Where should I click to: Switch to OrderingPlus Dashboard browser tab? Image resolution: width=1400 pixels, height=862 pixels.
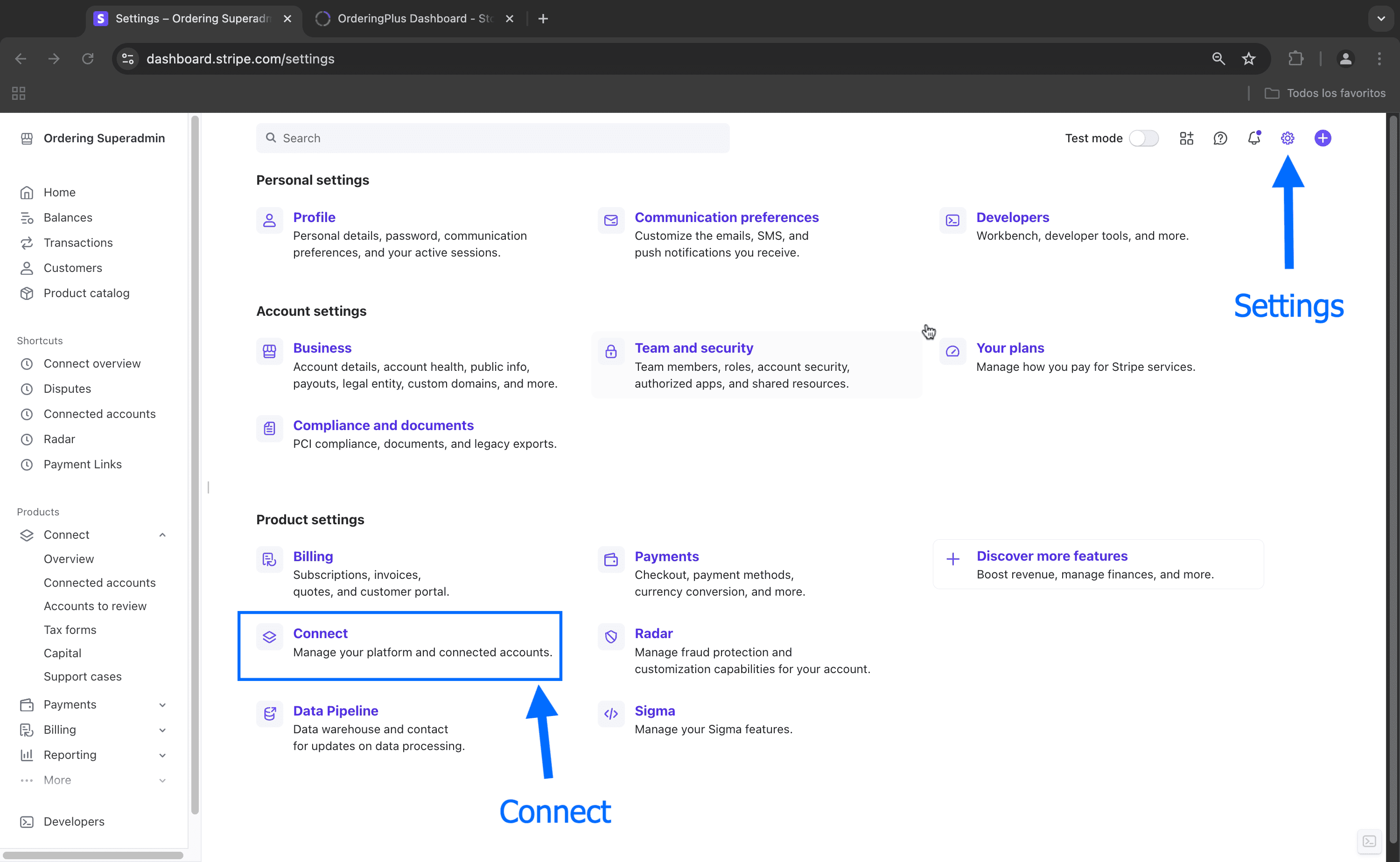pyautogui.click(x=414, y=19)
